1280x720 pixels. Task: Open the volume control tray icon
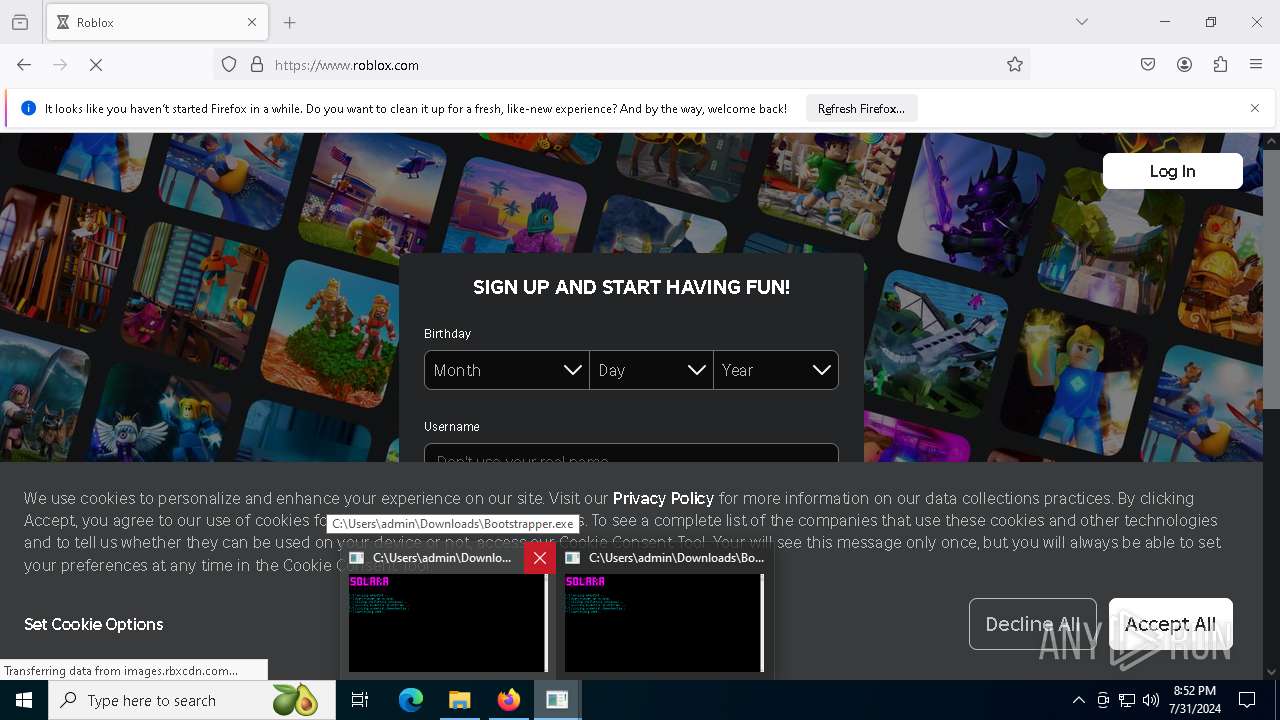(1151, 700)
